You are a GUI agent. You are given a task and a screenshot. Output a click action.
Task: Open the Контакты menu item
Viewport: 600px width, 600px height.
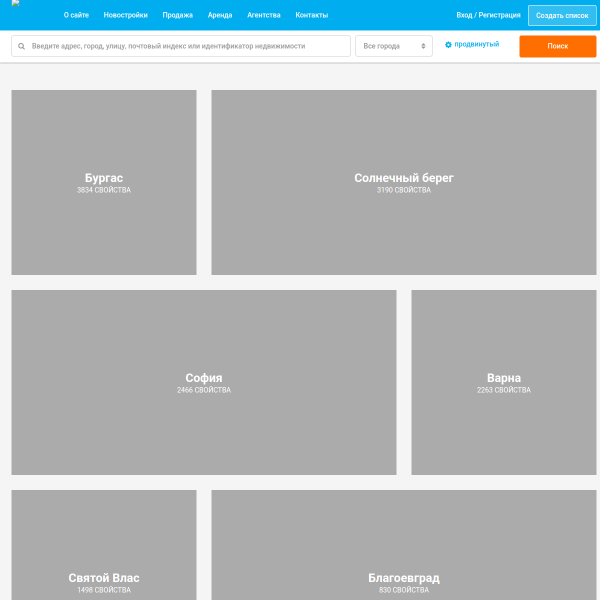[311, 15]
